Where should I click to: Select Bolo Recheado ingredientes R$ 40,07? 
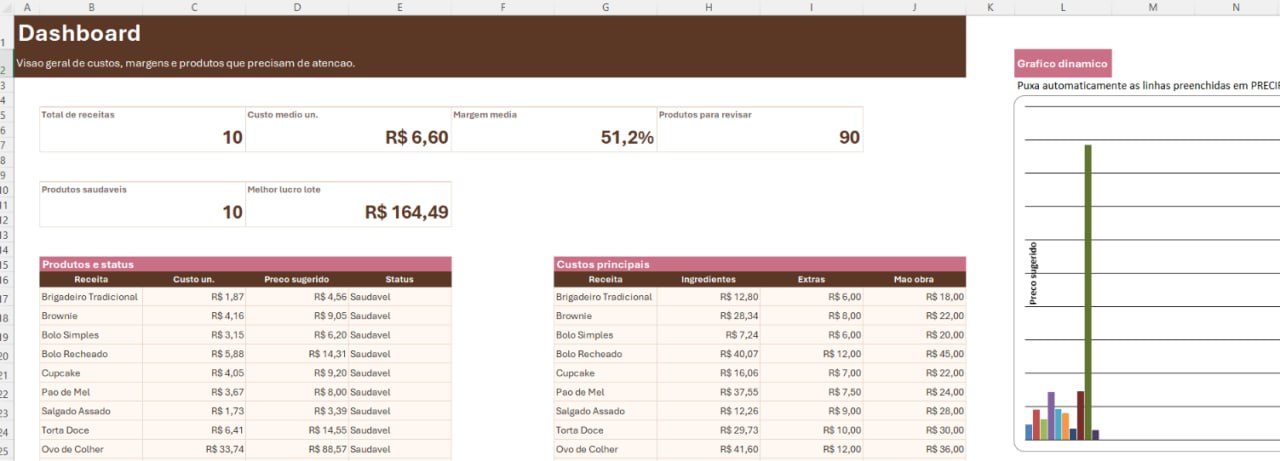(x=709, y=354)
